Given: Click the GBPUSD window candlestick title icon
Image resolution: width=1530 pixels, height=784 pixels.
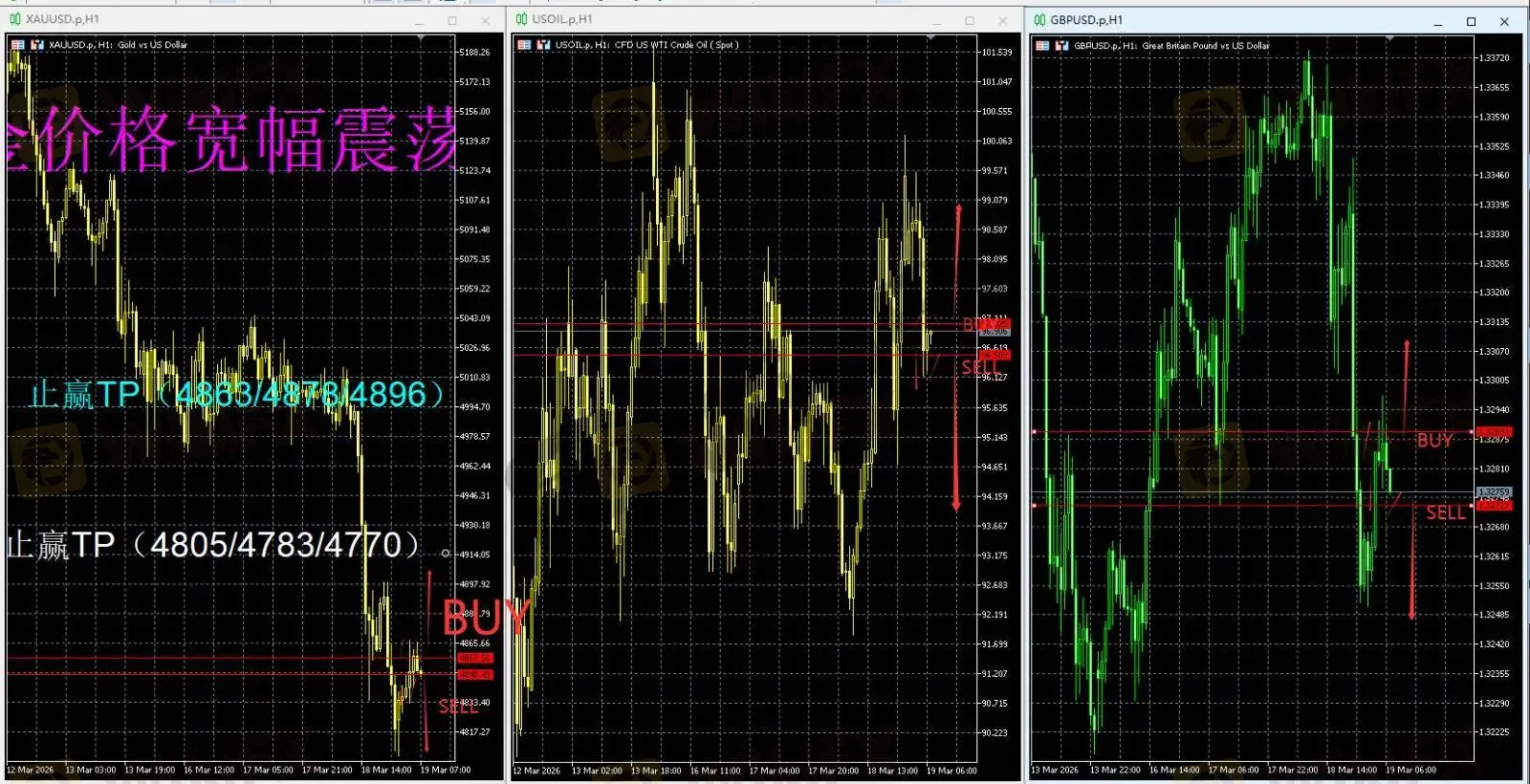Looking at the screenshot, I should pos(1039,20).
